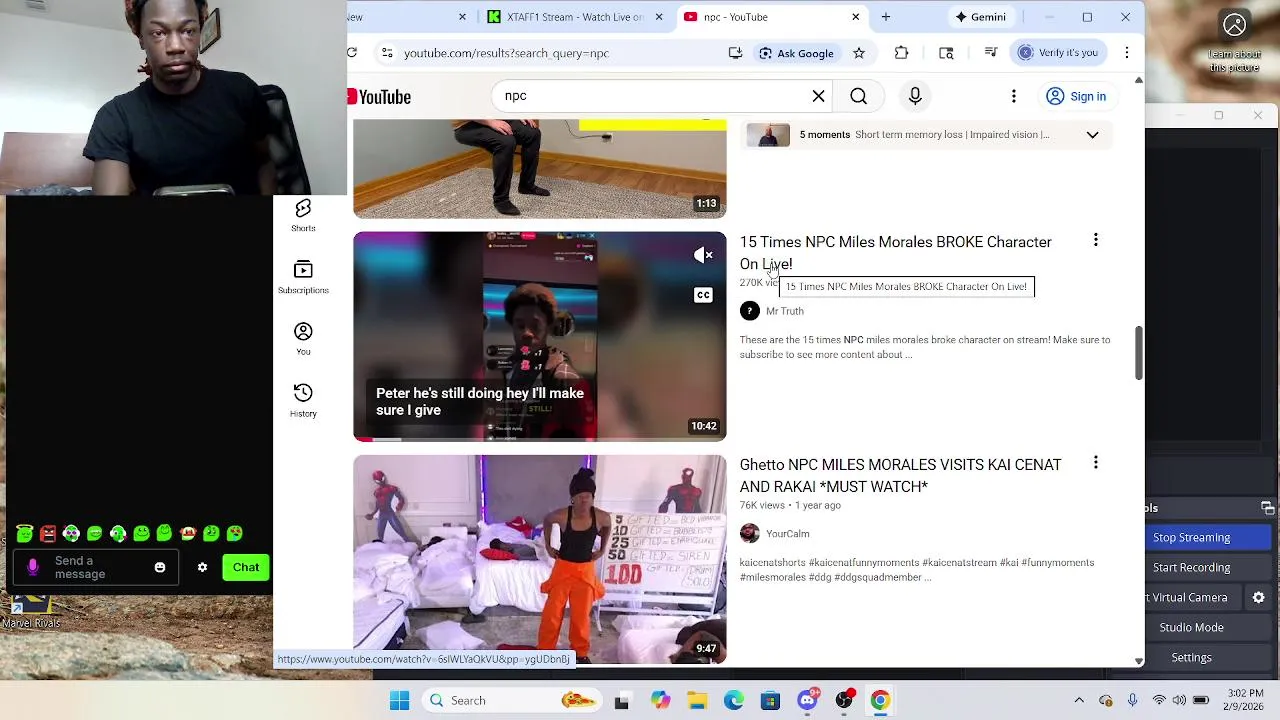Open Chrome three-dot main menu

click(1127, 53)
